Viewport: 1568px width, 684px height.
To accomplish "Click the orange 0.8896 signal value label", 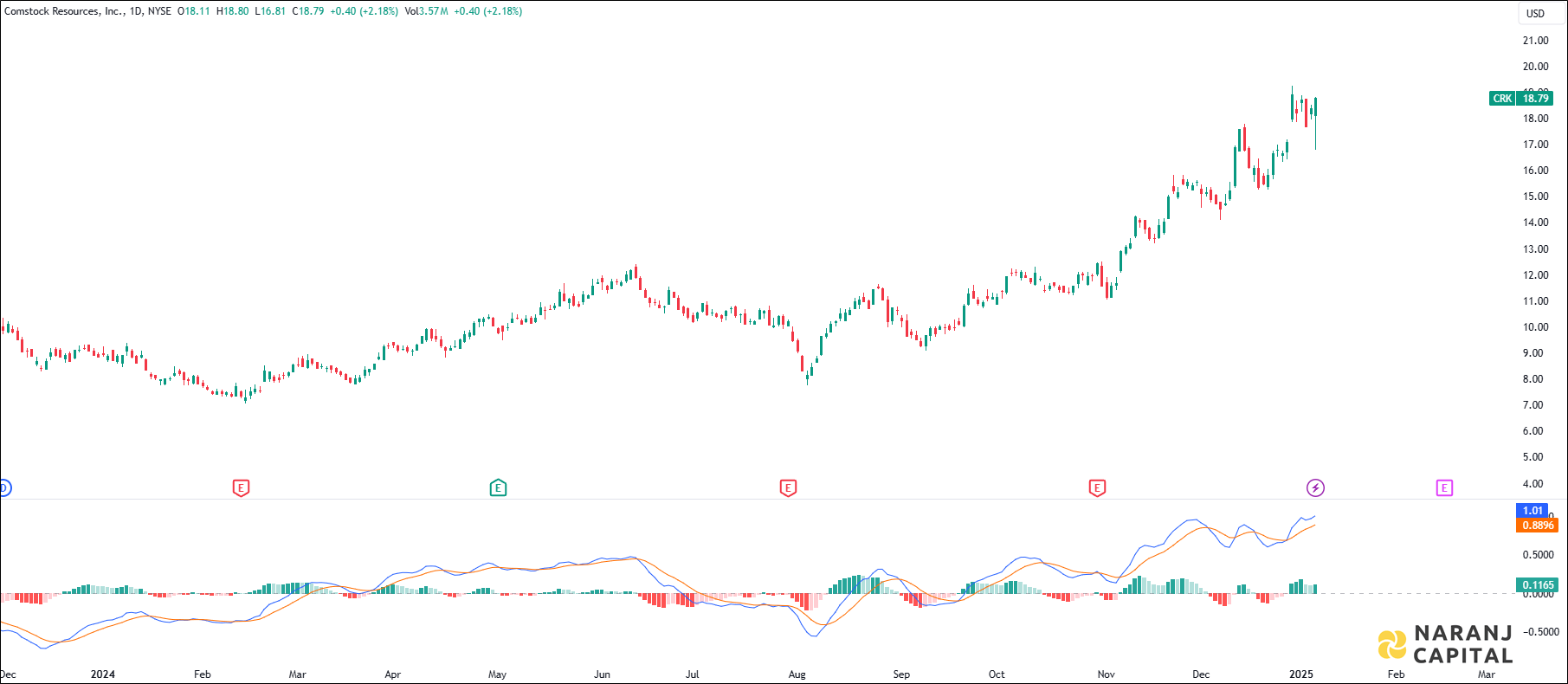I will [x=1538, y=525].
